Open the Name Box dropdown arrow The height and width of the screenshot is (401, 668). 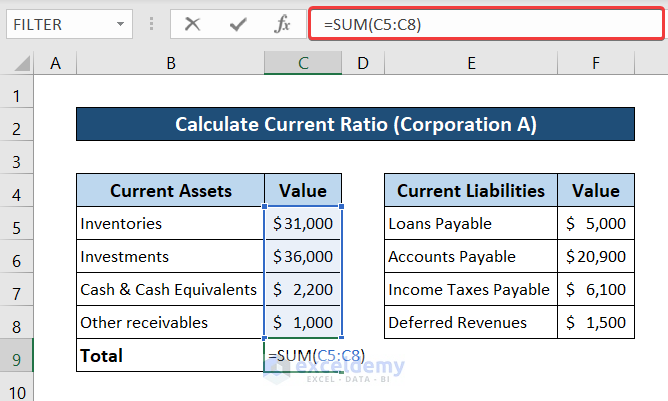click(x=121, y=24)
